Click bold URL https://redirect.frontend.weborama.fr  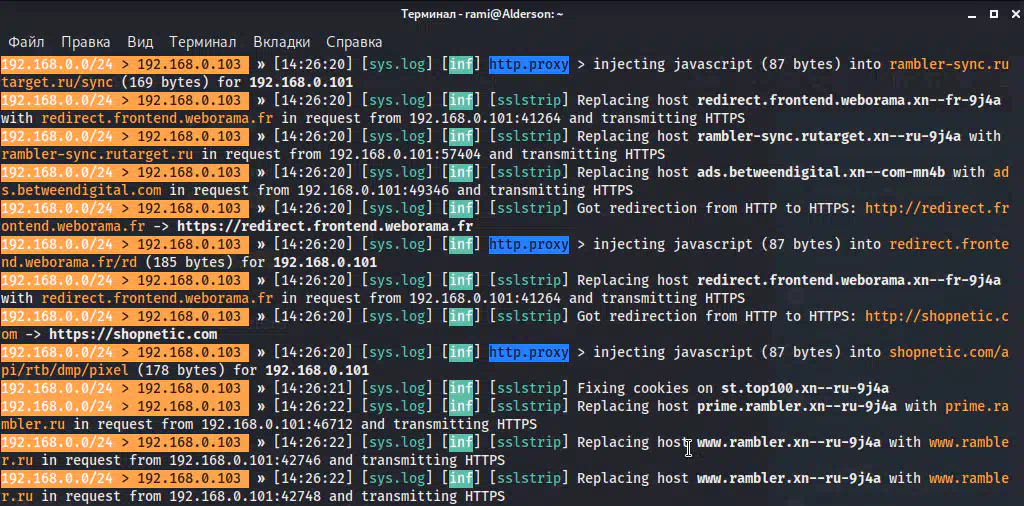click(x=325, y=227)
